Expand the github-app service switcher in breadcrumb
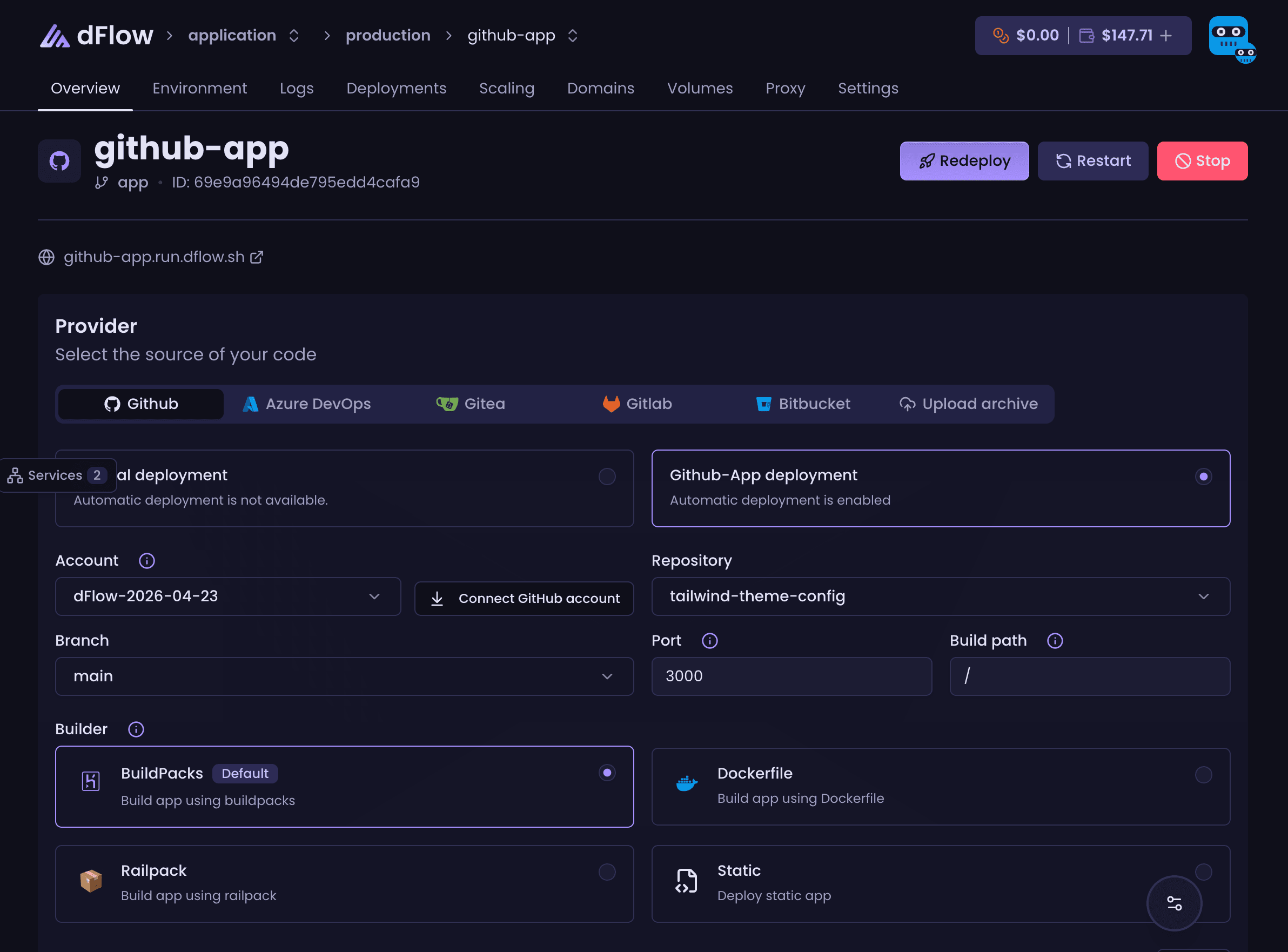Image resolution: width=1288 pixels, height=952 pixels. point(572,36)
